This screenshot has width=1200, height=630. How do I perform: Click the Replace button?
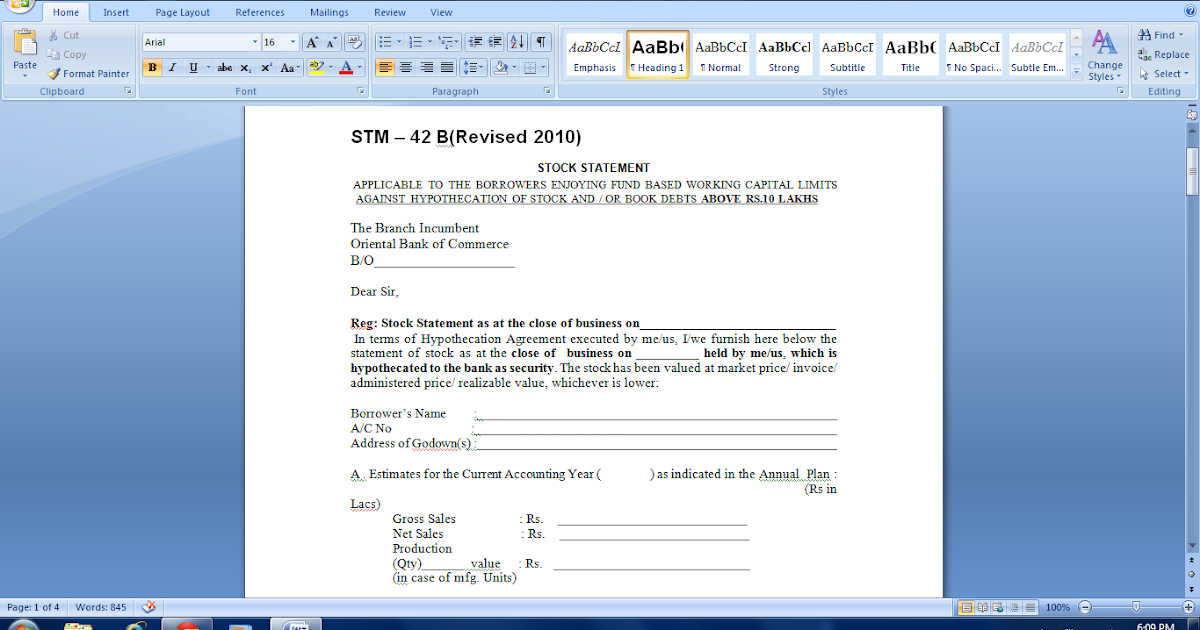[x=1165, y=55]
